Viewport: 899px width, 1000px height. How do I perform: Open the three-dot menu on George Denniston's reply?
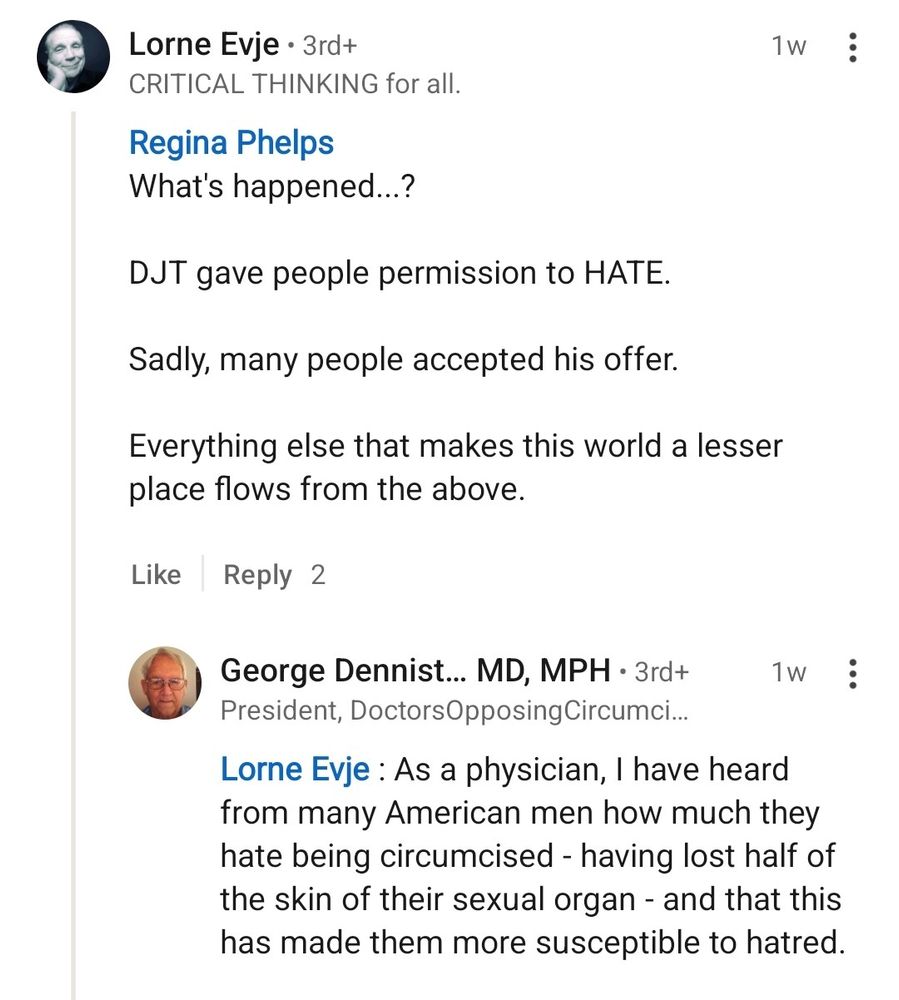(x=852, y=675)
